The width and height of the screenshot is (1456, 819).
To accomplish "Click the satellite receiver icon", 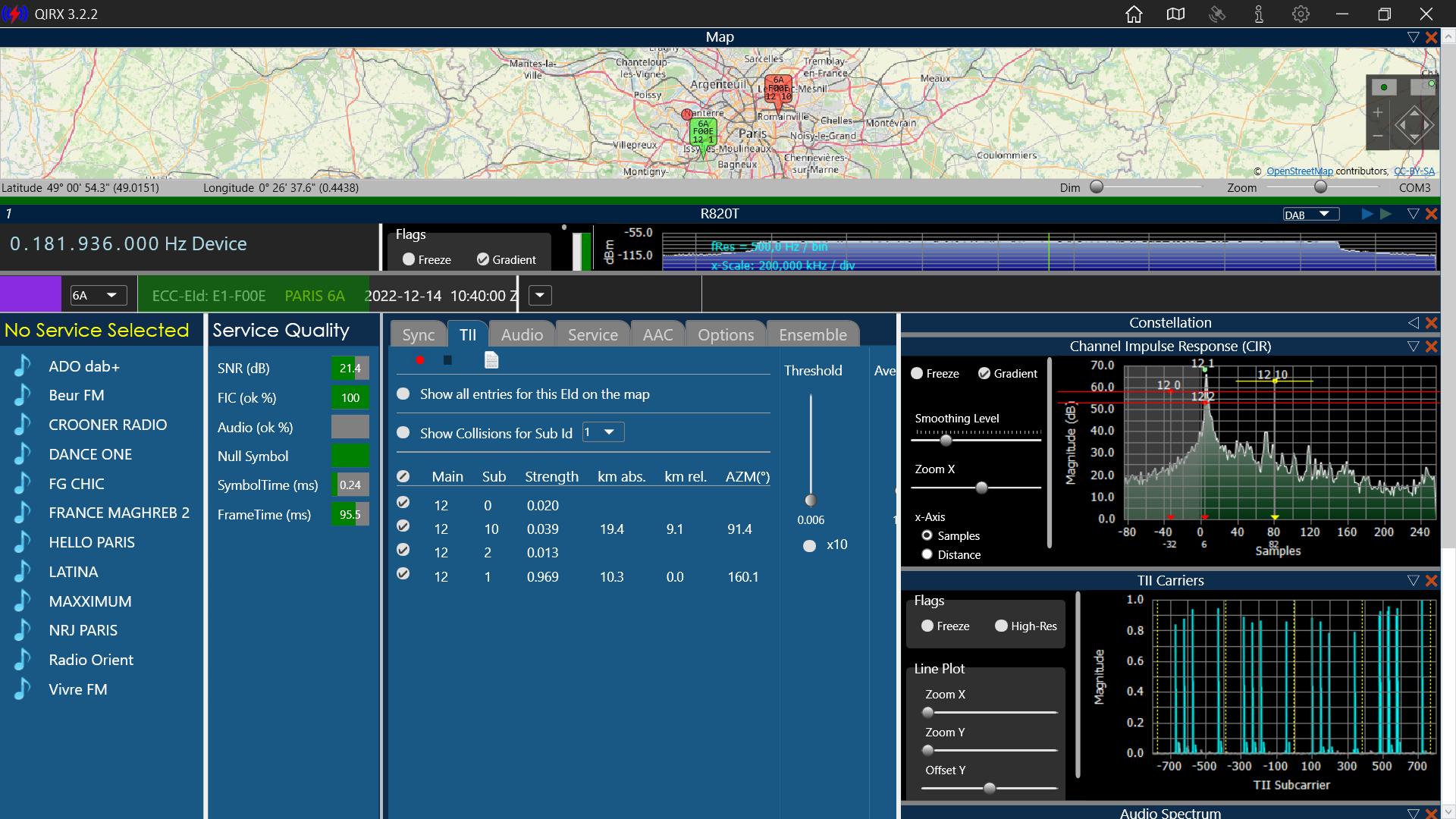I will [1217, 14].
